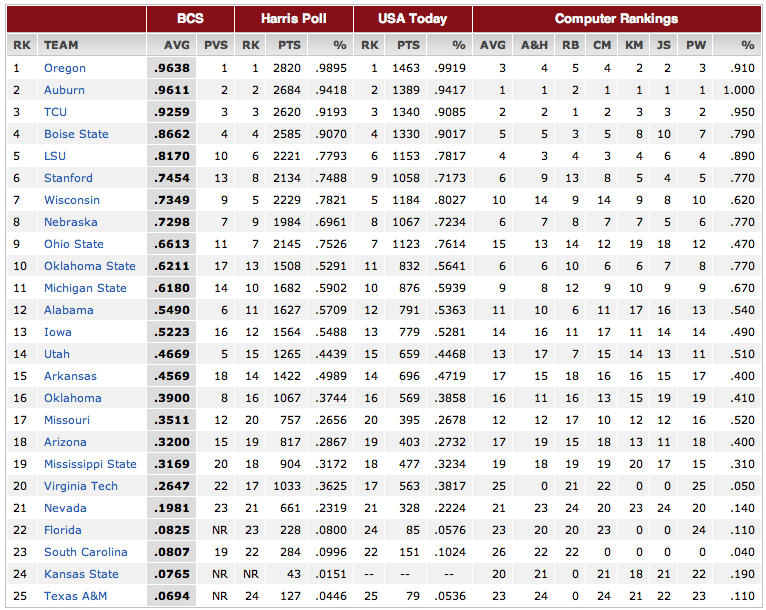Select the Texas A&M link
This screenshot has height=610, width=766.
click(x=75, y=595)
